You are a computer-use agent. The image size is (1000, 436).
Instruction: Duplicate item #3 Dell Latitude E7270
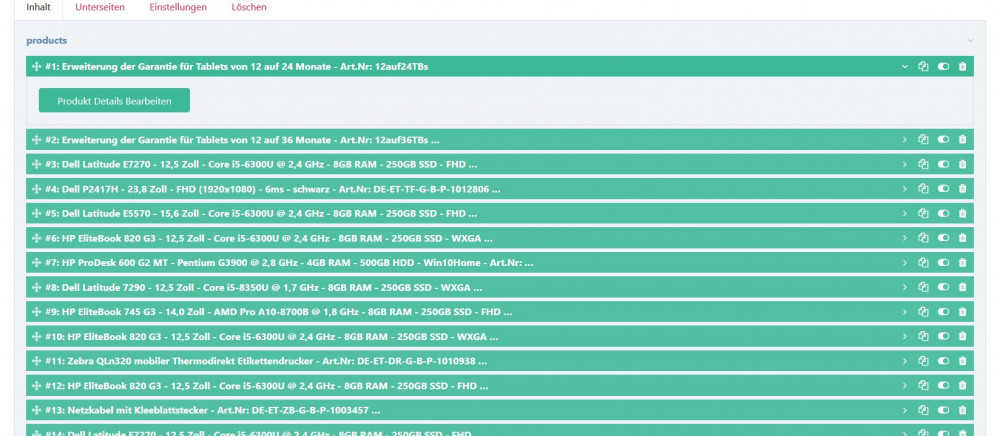pos(923,164)
